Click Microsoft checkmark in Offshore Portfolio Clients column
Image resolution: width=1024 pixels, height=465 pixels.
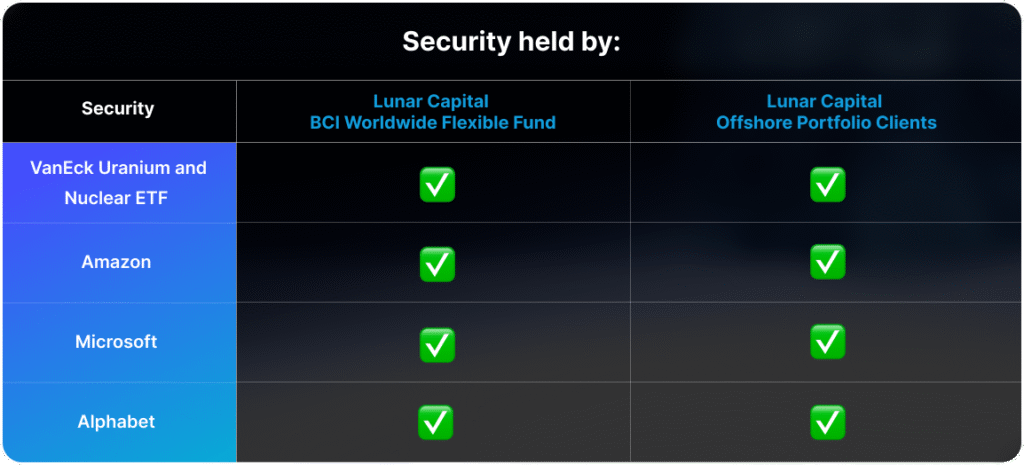coord(827,342)
